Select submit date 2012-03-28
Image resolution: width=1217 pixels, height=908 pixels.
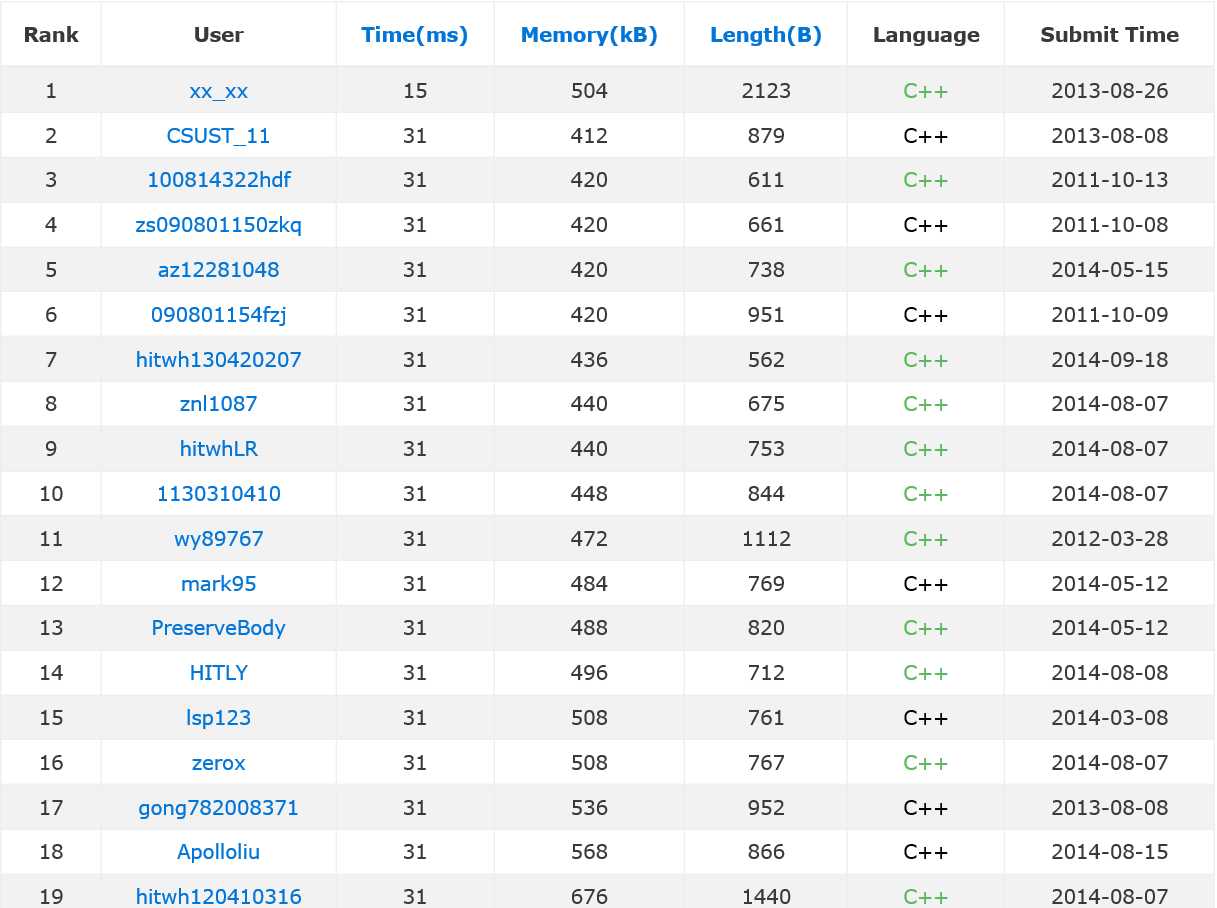point(1110,539)
